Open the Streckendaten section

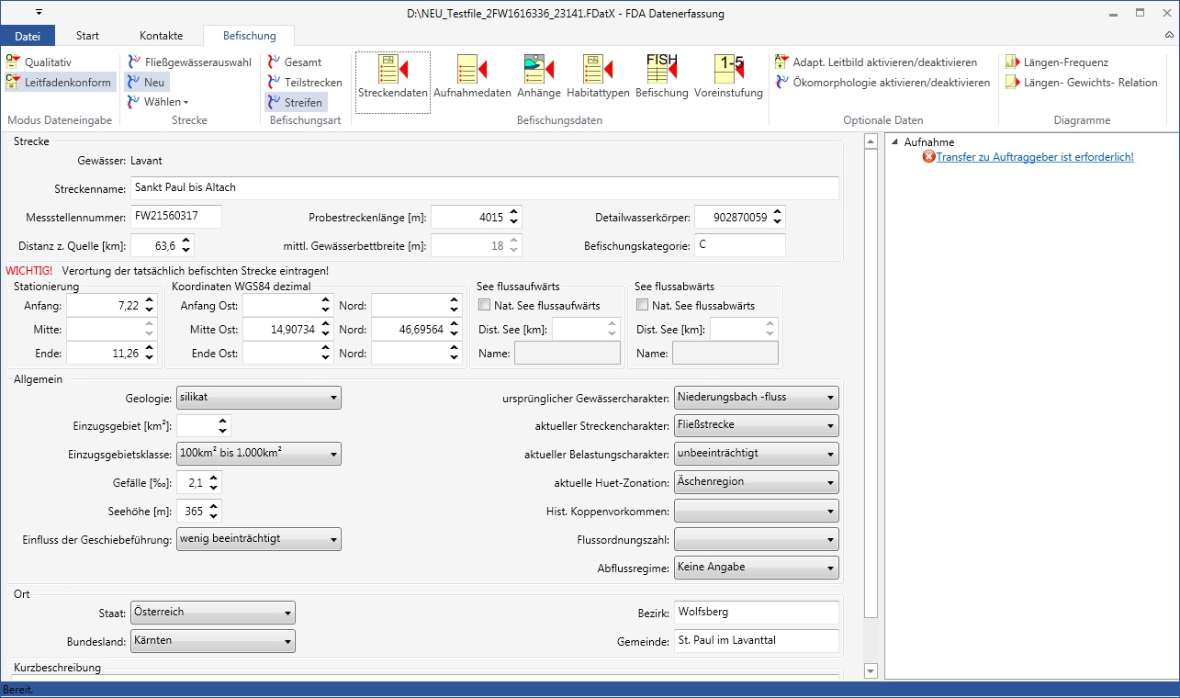click(392, 82)
